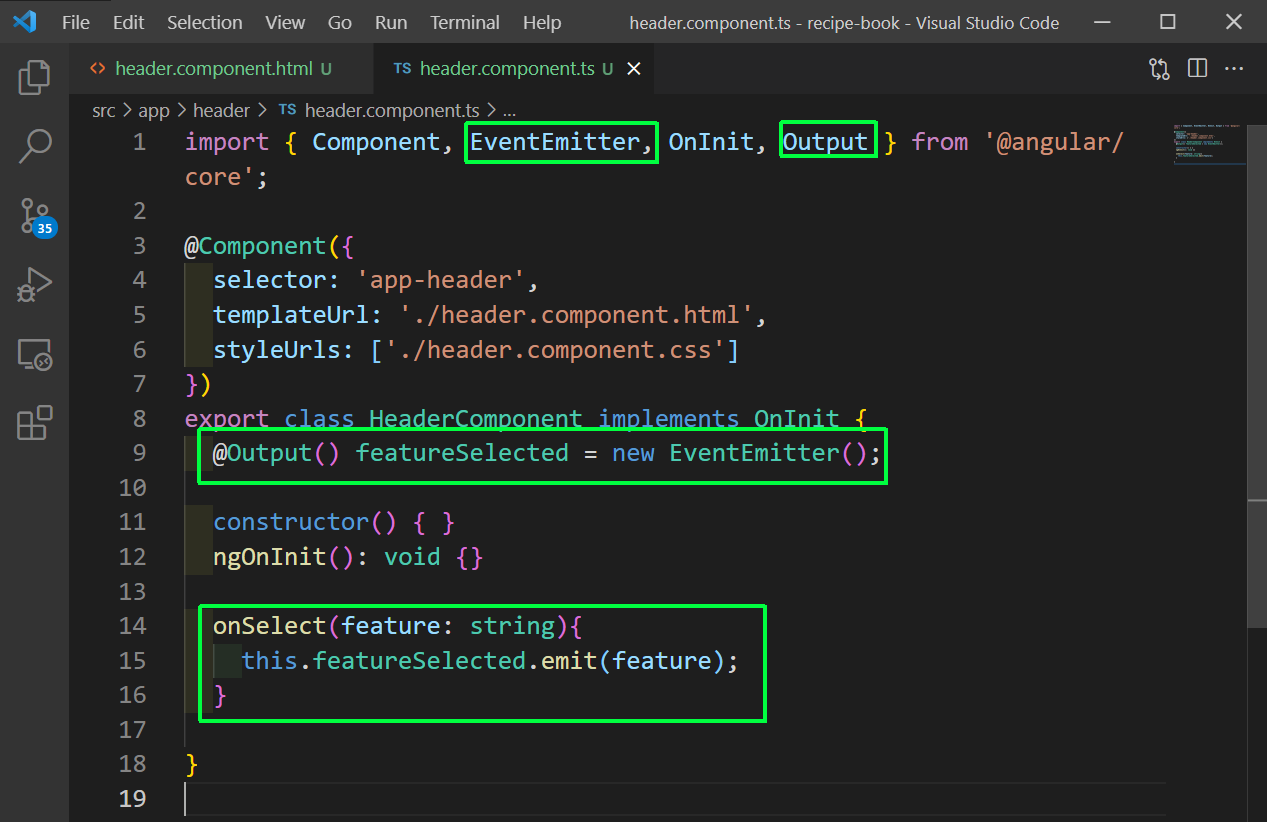This screenshot has width=1267, height=822.
Task: Open the editor More Actions ellipsis menu
Action: (x=1234, y=68)
